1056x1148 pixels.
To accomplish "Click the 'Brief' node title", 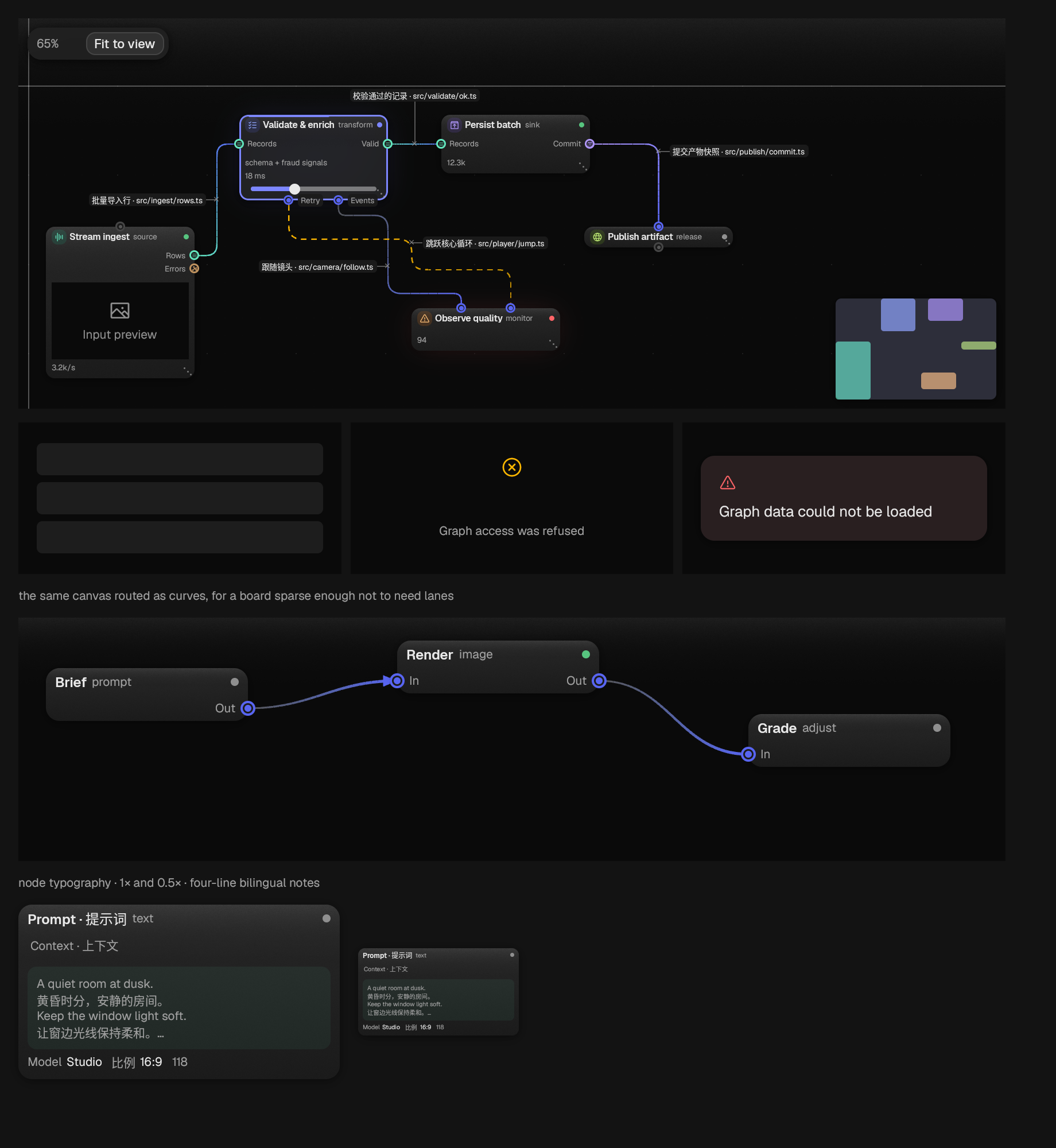I will [x=71, y=682].
